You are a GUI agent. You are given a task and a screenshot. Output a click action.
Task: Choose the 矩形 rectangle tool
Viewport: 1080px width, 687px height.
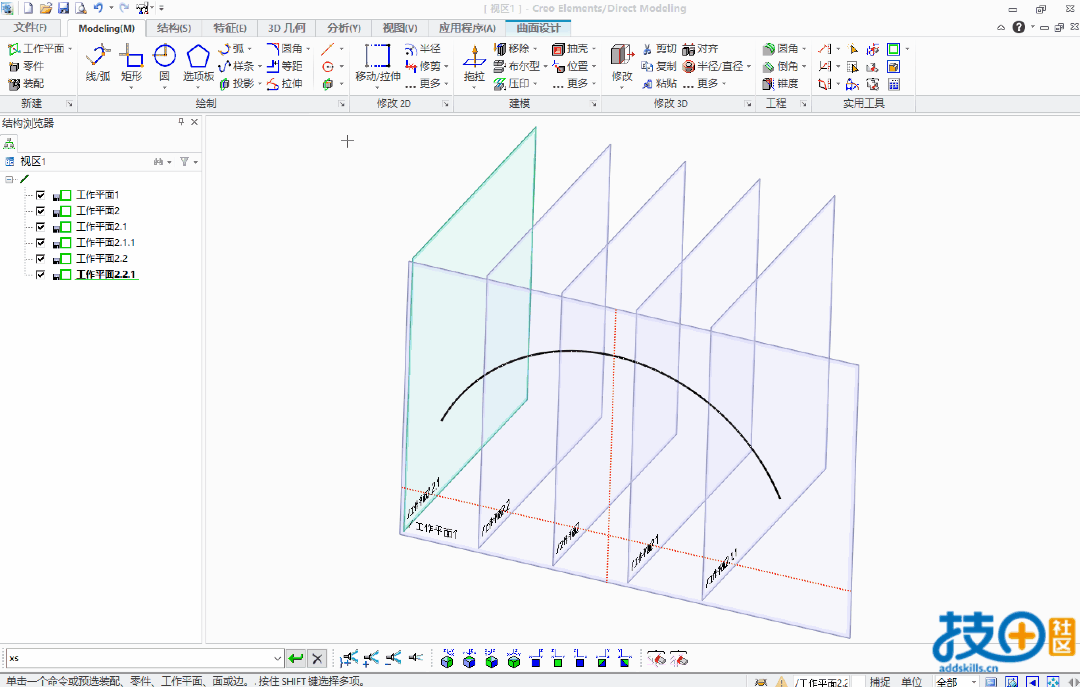click(131, 64)
